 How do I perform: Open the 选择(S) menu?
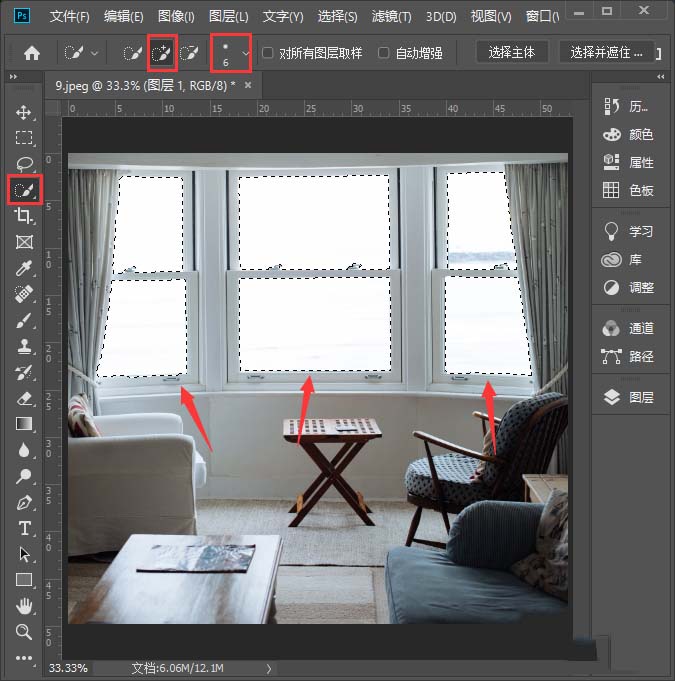click(338, 17)
